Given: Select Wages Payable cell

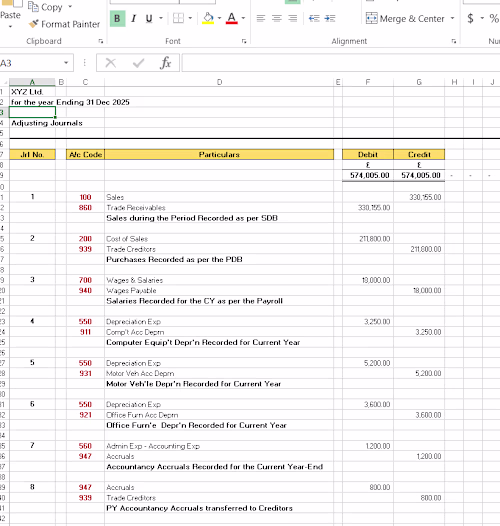Looking at the screenshot, I should click(x=219, y=291).
